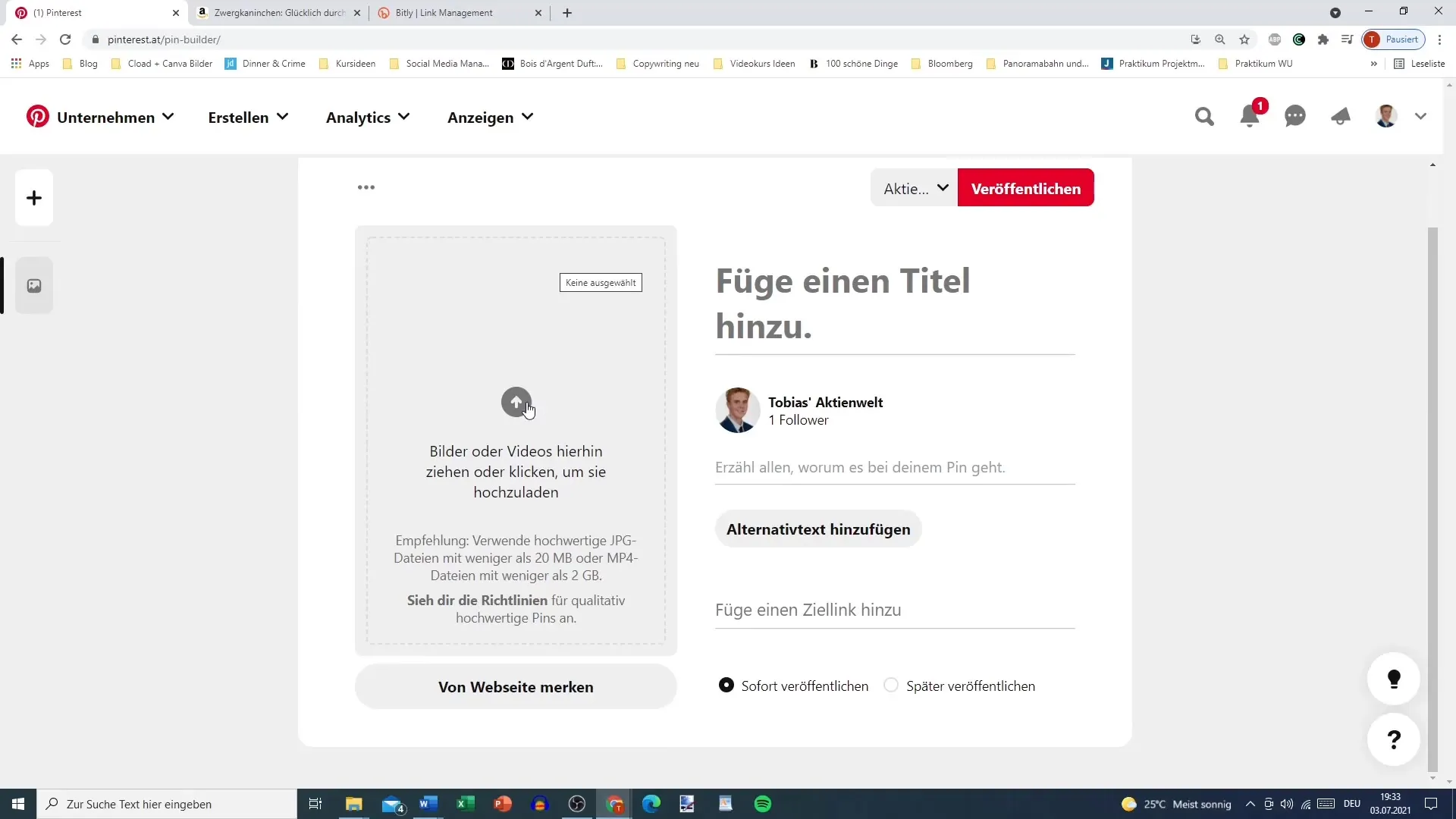Open profile avatar in header
This screenshot has height=819, width=1456.
click(x=1386, y=117)
